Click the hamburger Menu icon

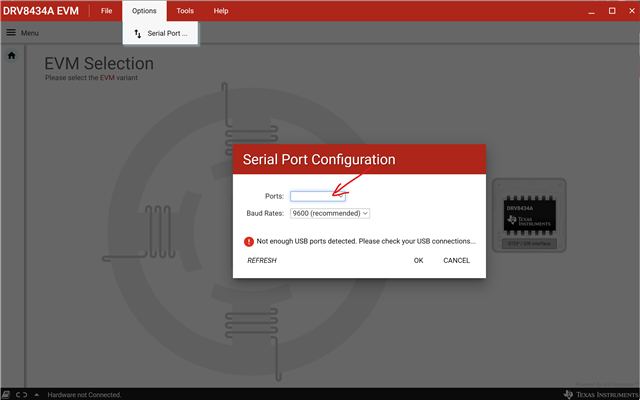11,33
